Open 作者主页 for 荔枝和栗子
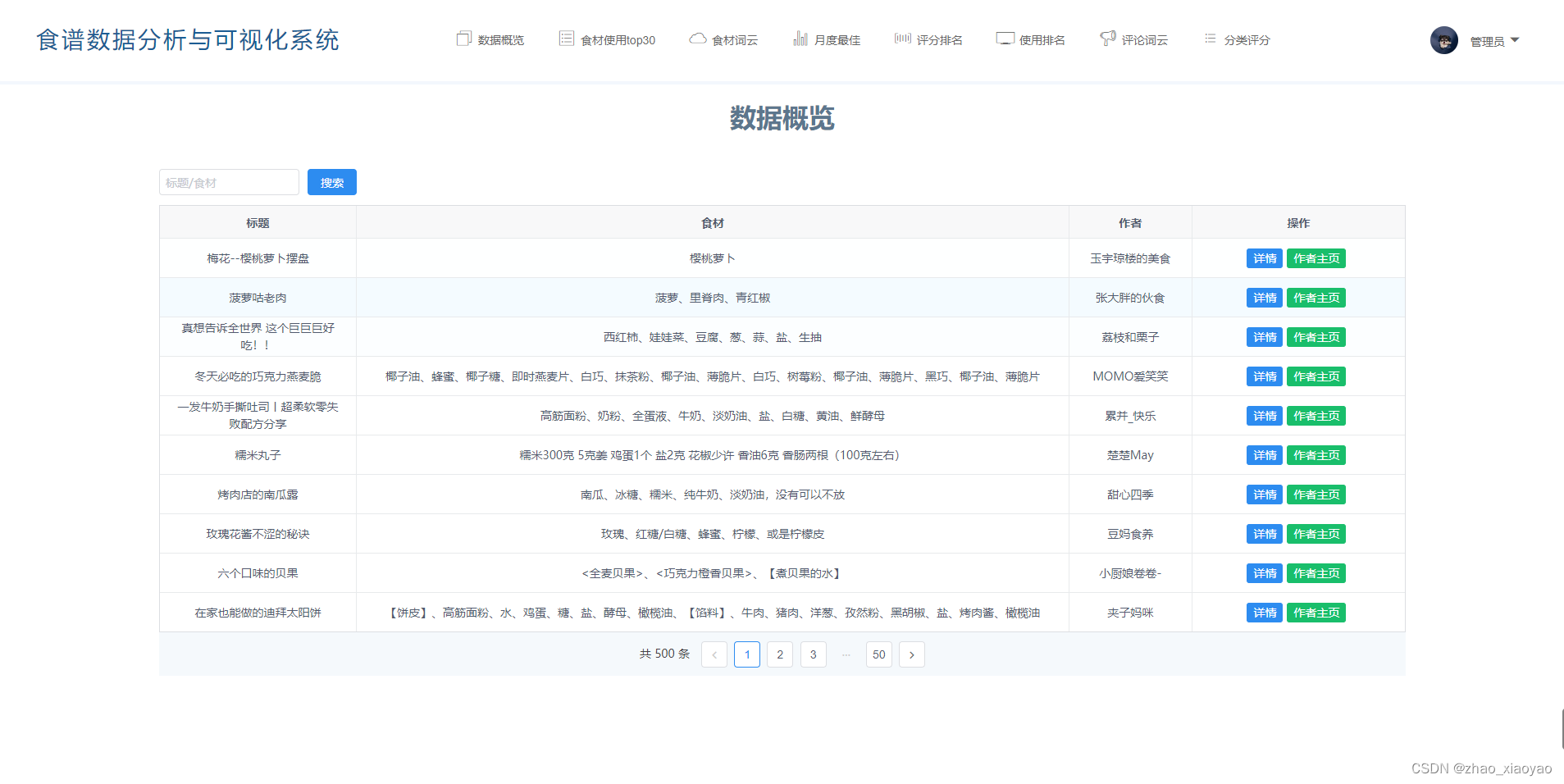 pyautogui.click(x=1316, y=337)
